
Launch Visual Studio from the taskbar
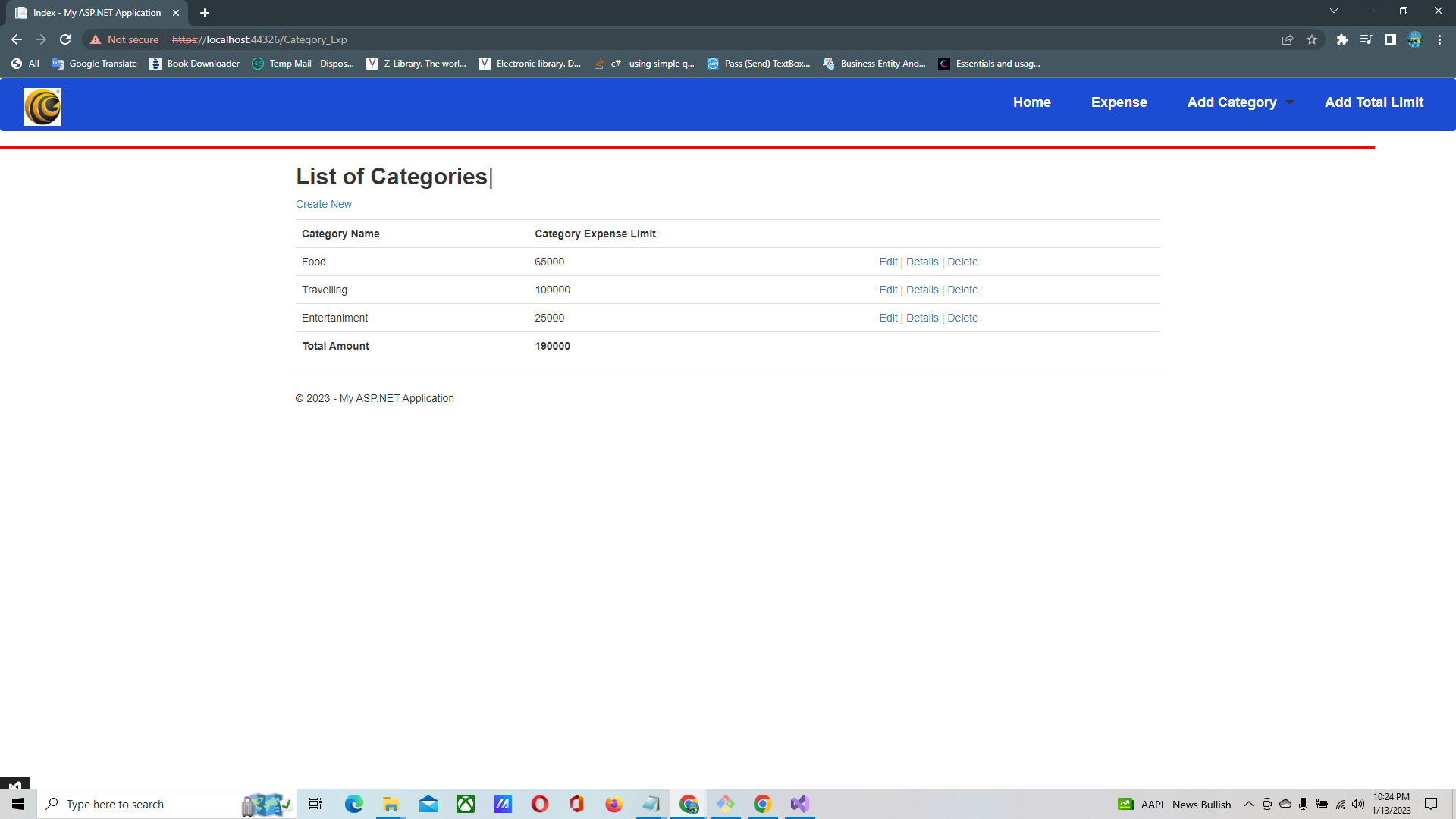point(799,804)
